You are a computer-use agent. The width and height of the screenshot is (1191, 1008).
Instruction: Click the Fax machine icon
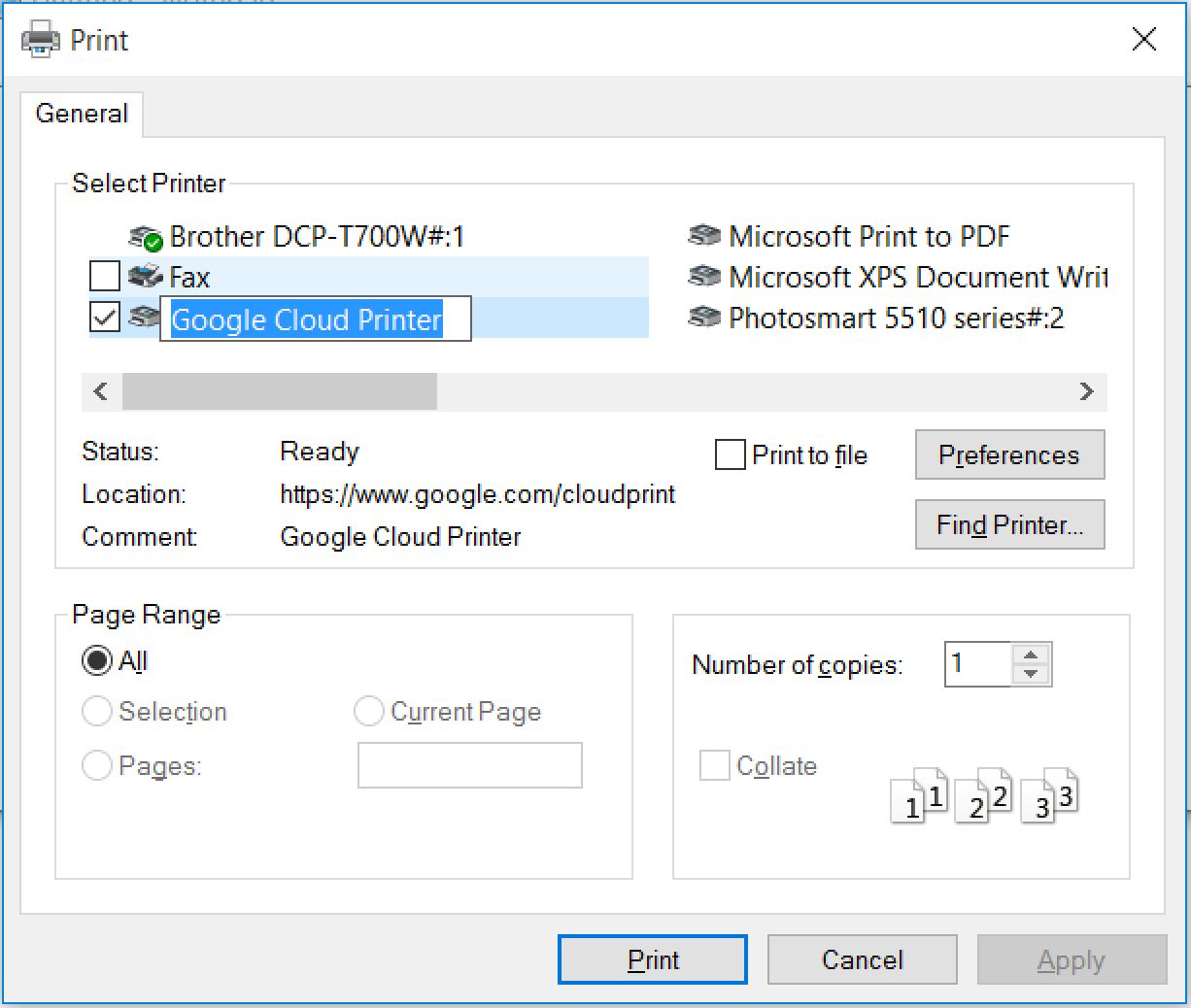pos(146,278)
